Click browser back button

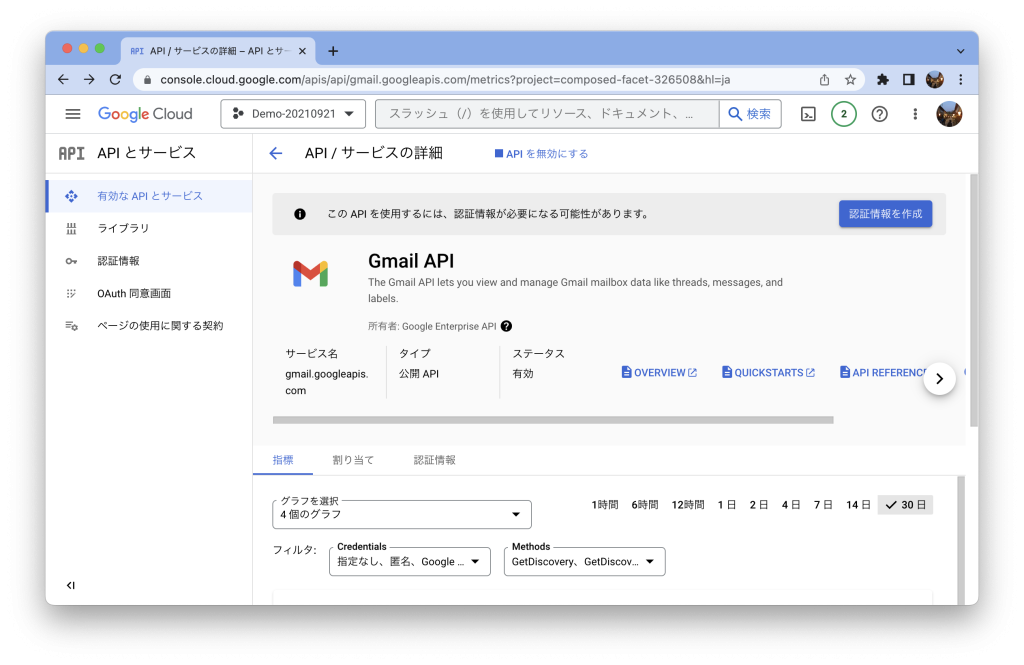(63, 80)
